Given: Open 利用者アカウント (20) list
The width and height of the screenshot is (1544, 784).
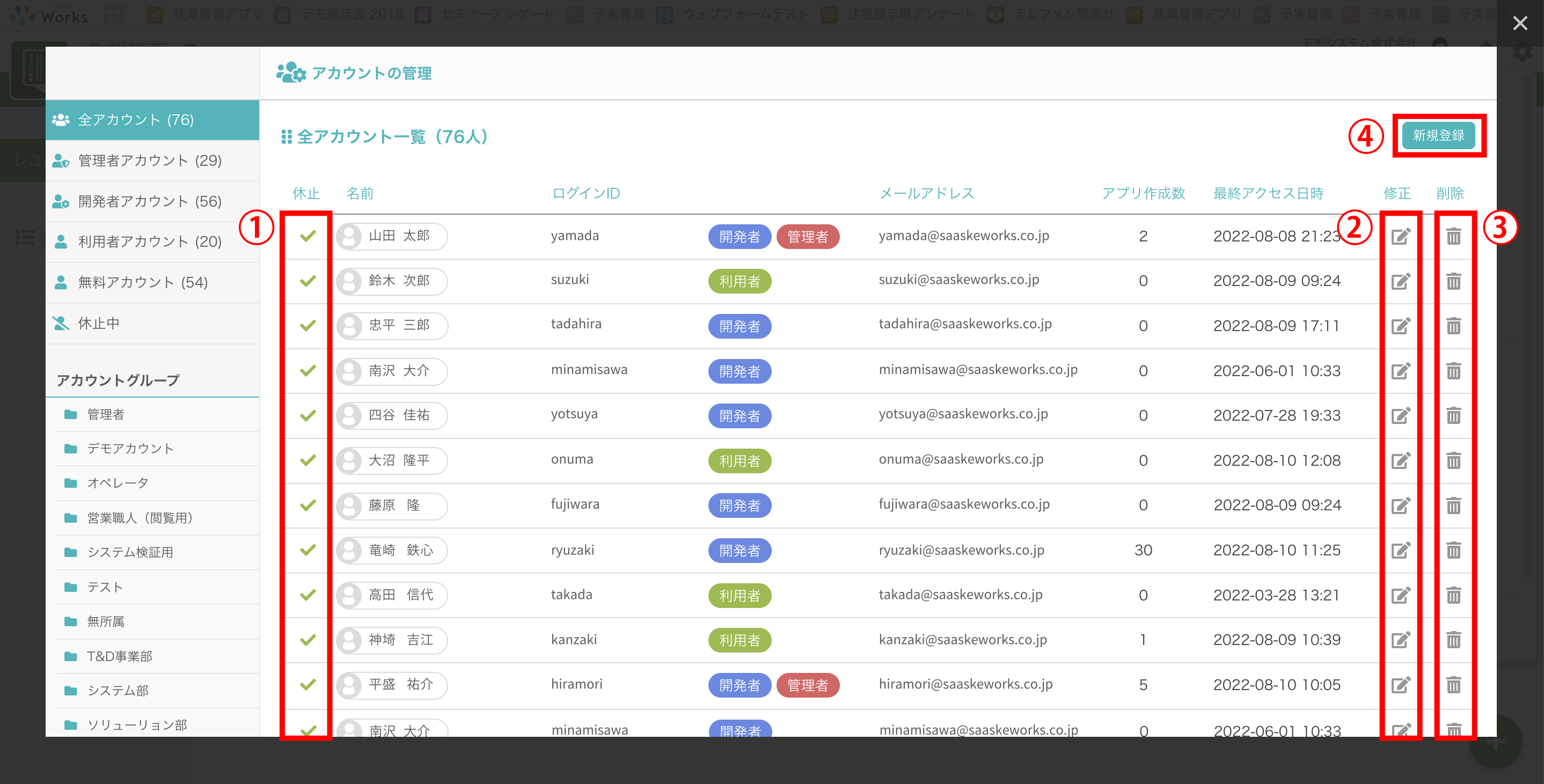Looking at the screenshot, I should click(x=152, y=241).
